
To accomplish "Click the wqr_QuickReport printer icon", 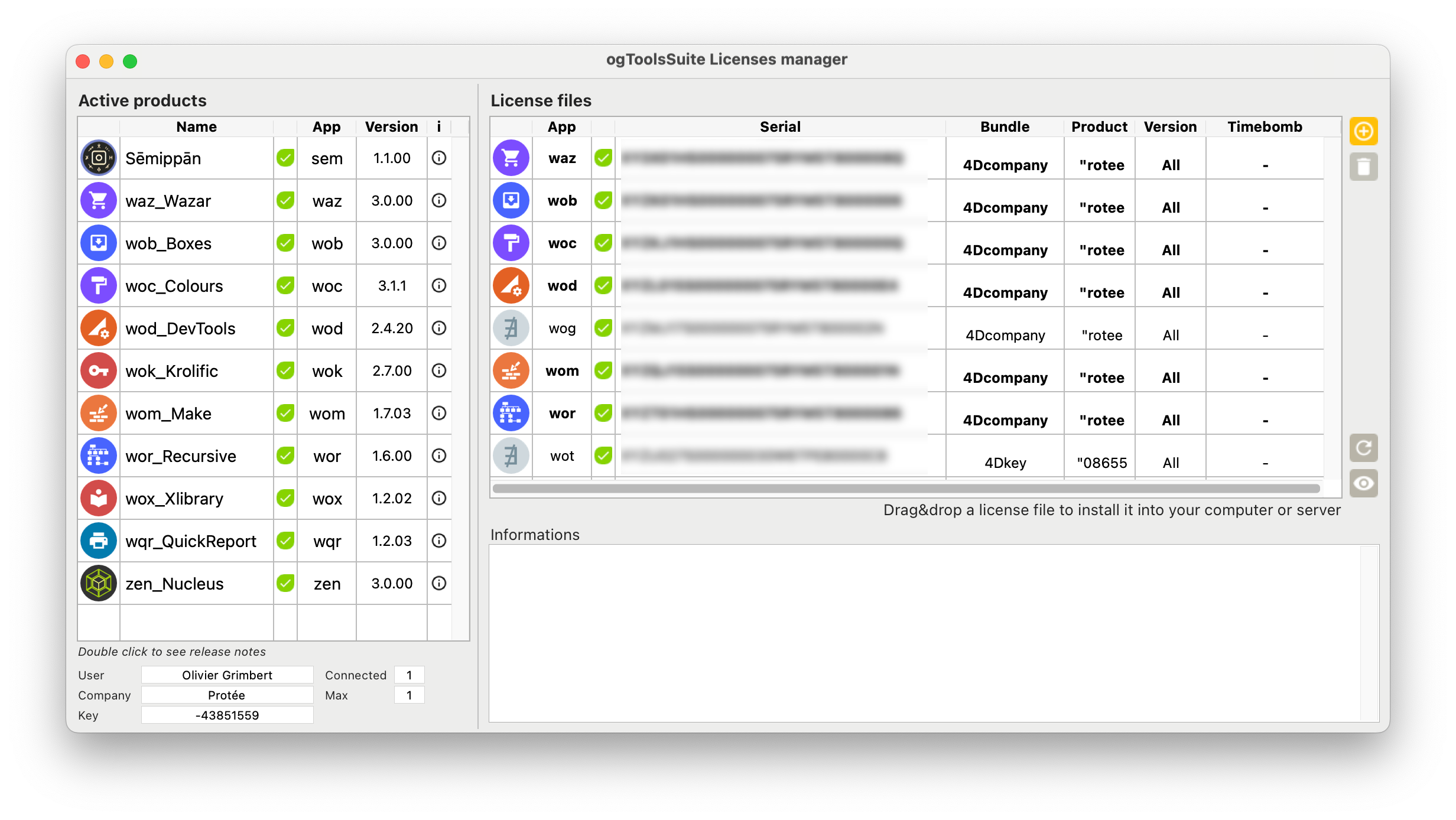I will click(x=99, y=541).
